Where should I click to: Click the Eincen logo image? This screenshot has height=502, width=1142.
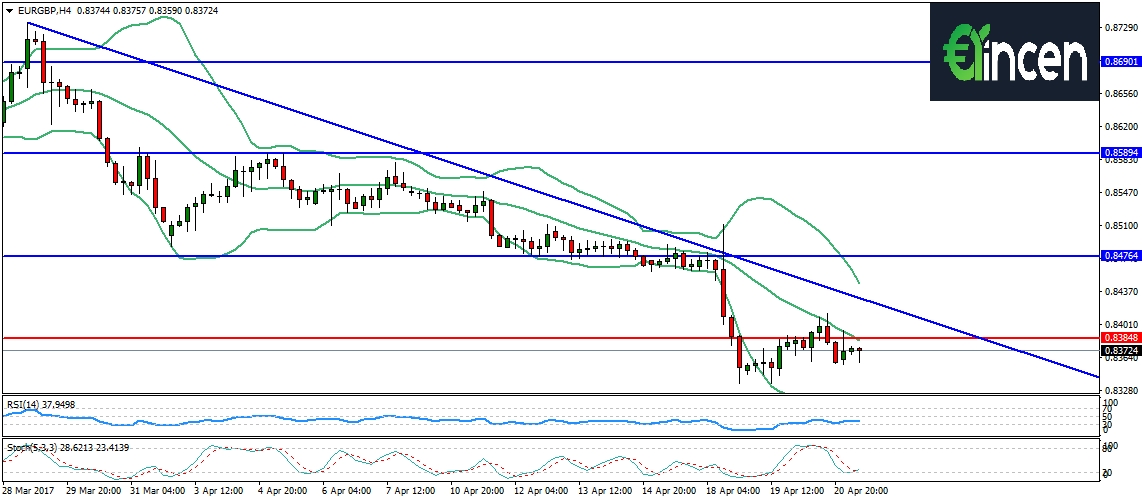tap(1013, 52)
